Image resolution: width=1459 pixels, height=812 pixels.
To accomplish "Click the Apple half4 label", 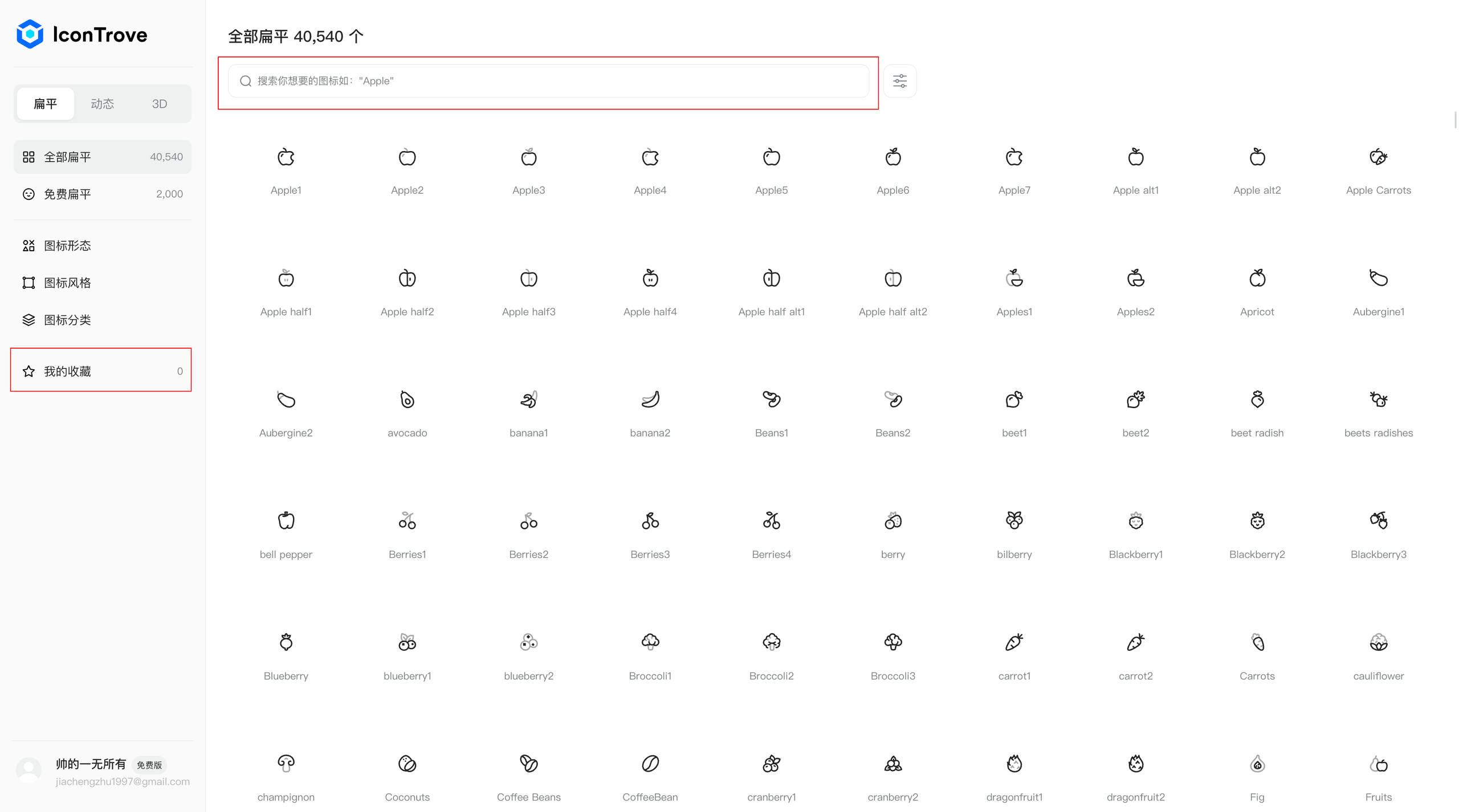I will [650, 312].
